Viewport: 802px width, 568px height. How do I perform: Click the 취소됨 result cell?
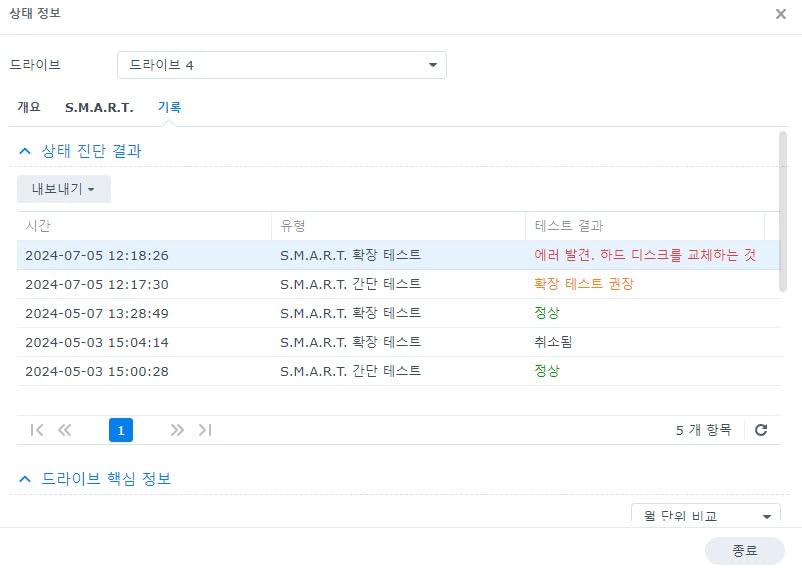[x=553, y=342]
